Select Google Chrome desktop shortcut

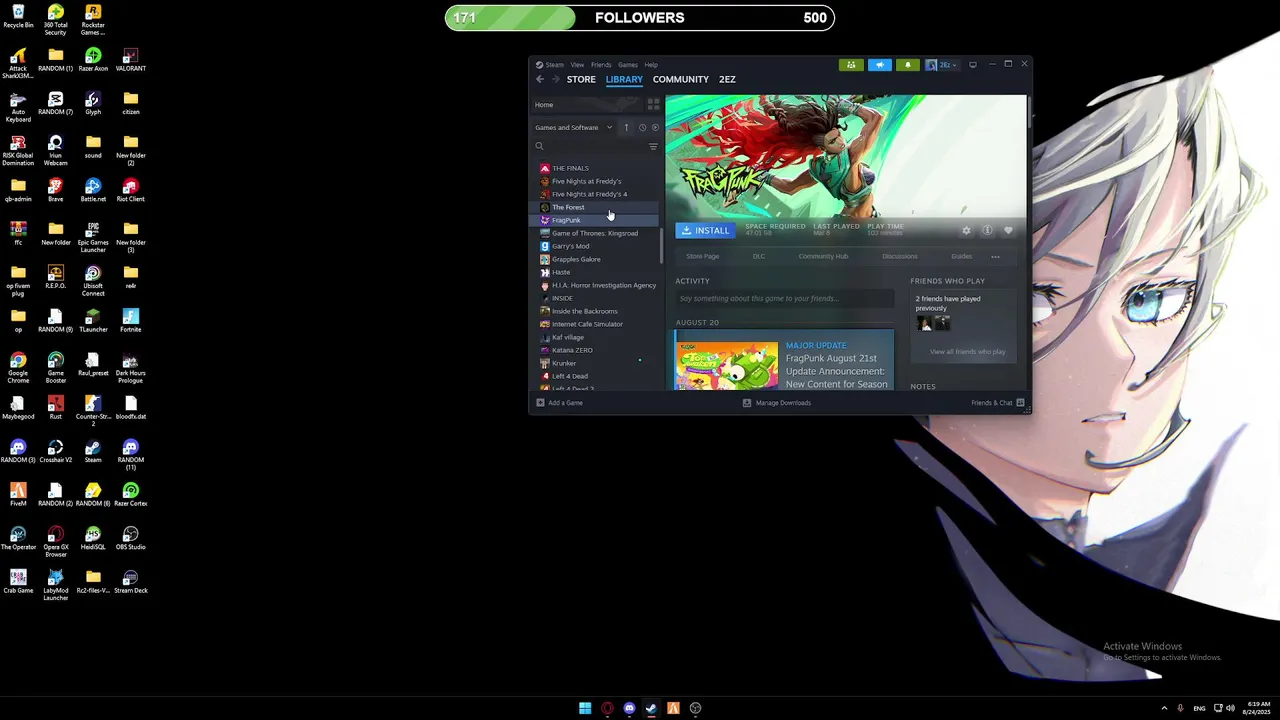click(x=18, y=367)
